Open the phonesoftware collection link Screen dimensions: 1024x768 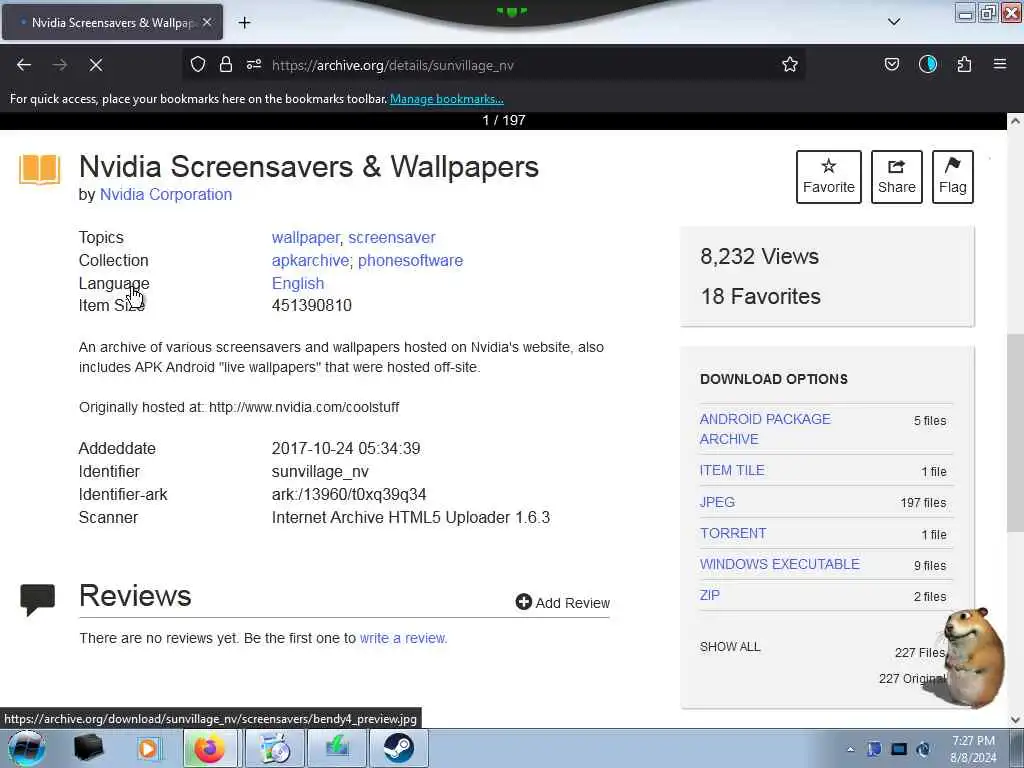click(x=410, y=261)
